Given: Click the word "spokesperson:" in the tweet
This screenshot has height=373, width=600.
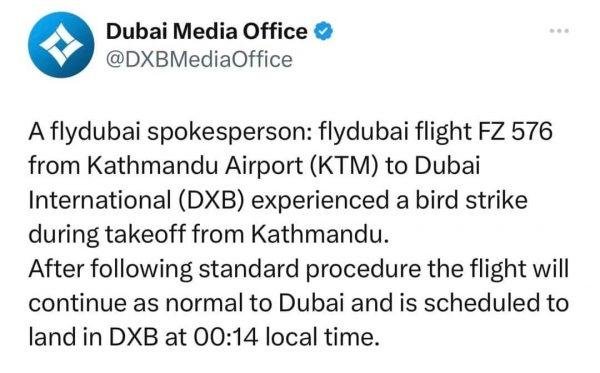Looking at the screenshot, I should pyautogui.click(x=230, y=132).
